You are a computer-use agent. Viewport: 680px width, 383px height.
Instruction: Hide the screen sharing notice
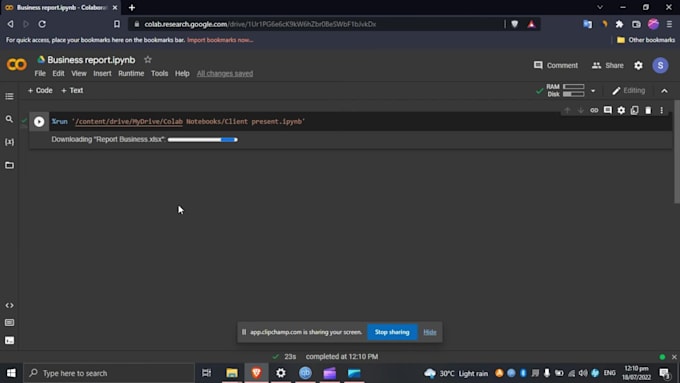430,332
